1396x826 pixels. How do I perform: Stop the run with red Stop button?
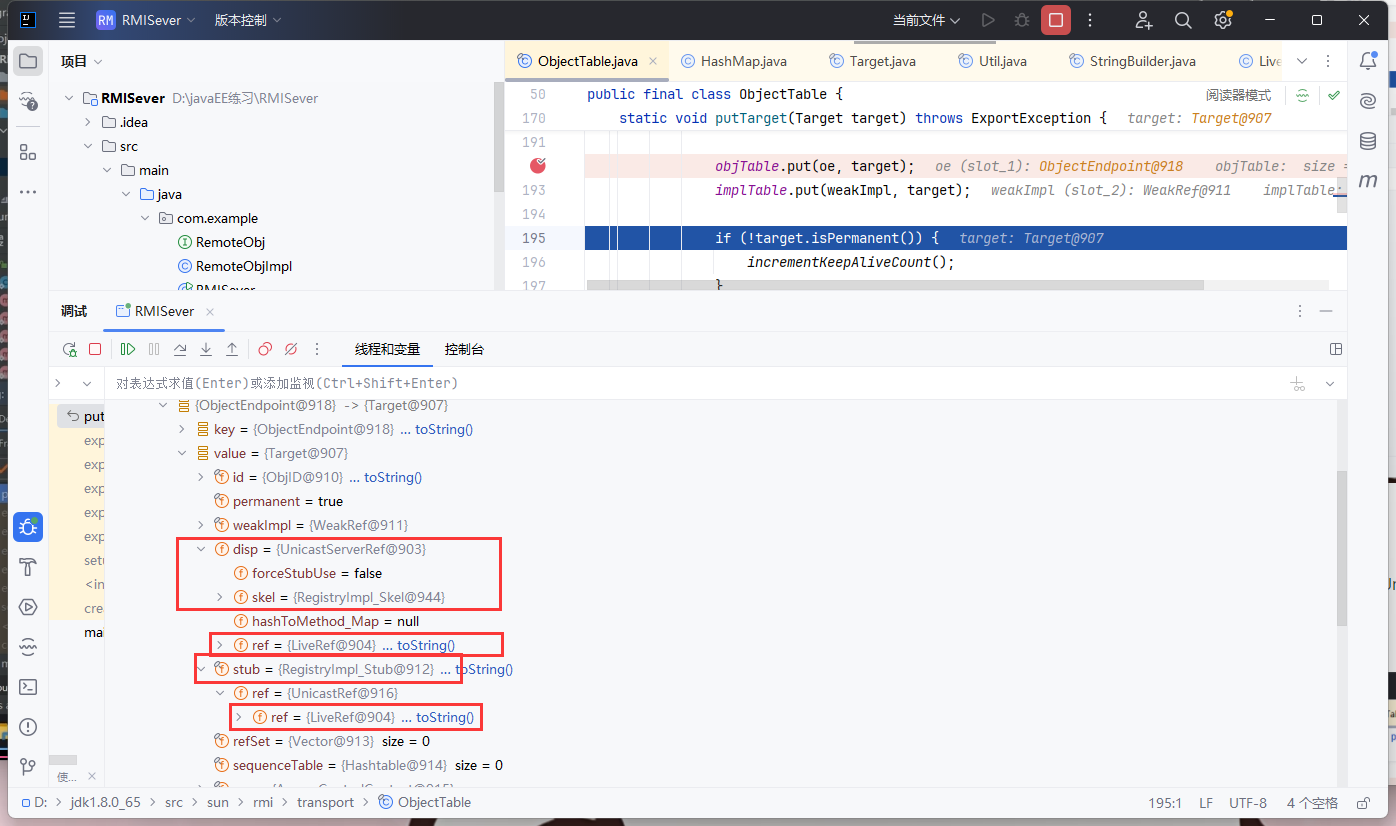1055,20
